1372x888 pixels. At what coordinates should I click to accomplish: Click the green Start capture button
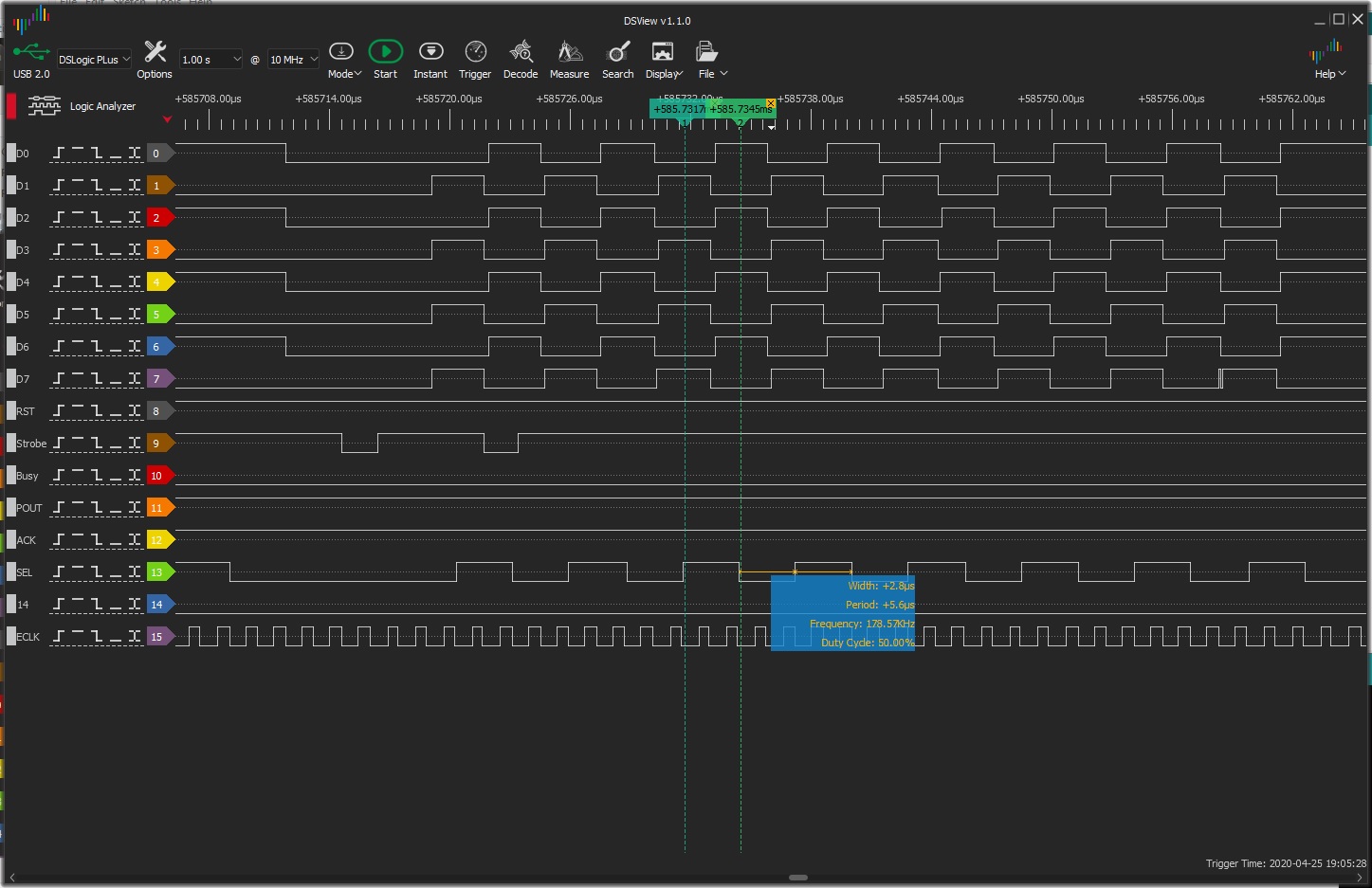(385, 59)
